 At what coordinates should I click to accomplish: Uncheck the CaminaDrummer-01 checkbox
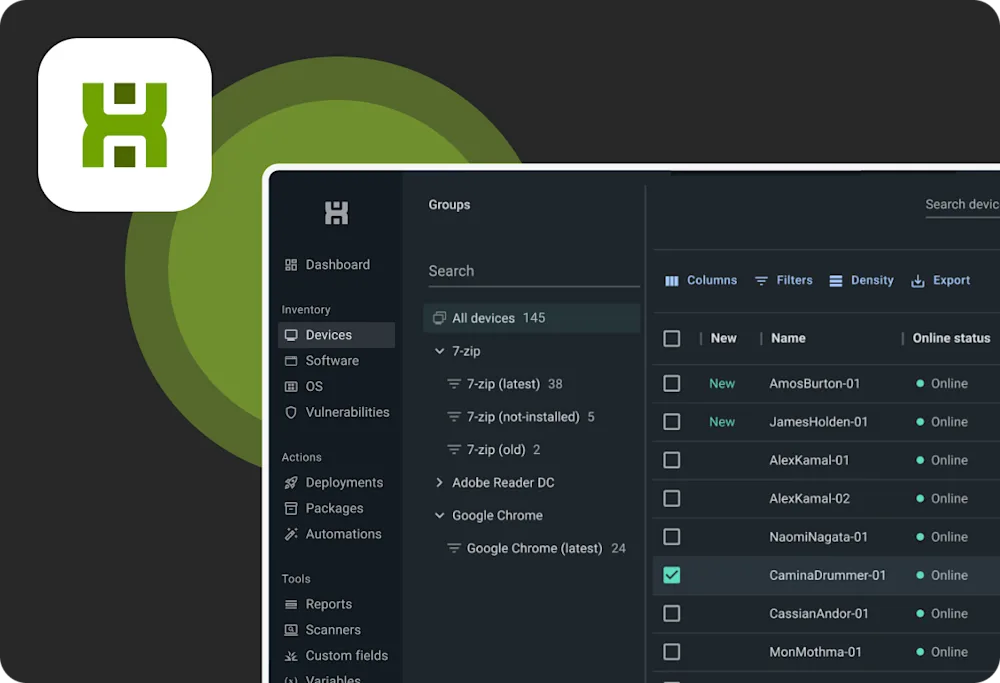click(672, 575)
